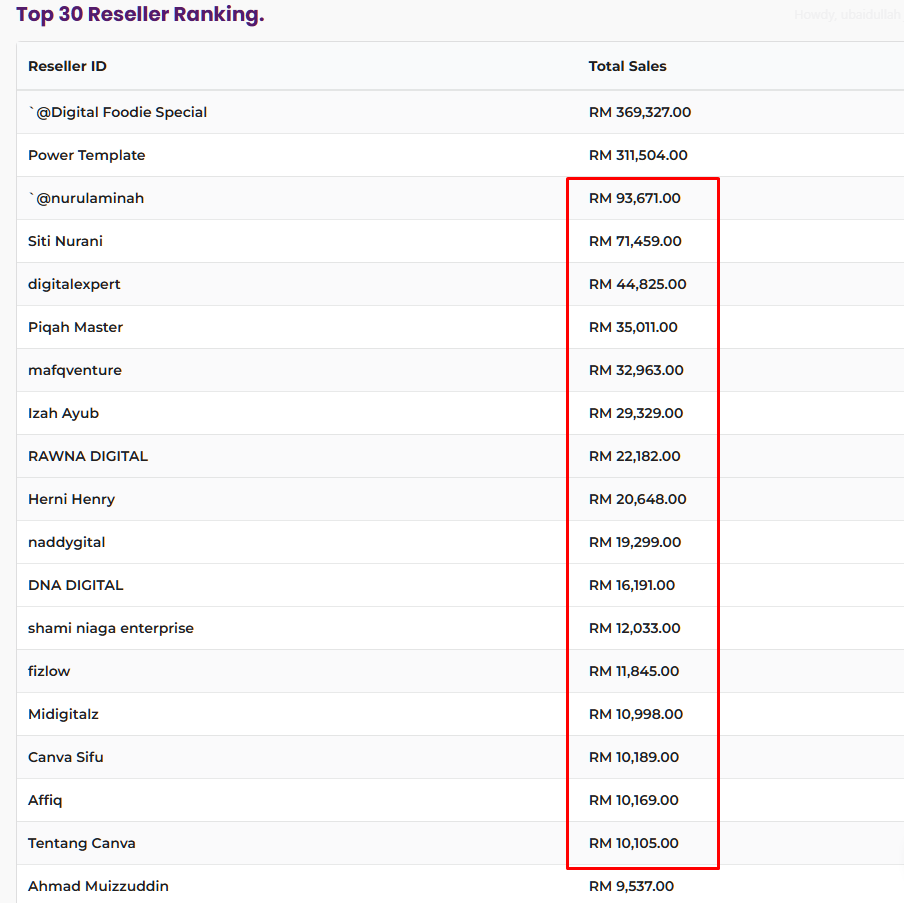Open the Howdy ubaidullah account link
The image size is (904, 903).
[848, 15]
